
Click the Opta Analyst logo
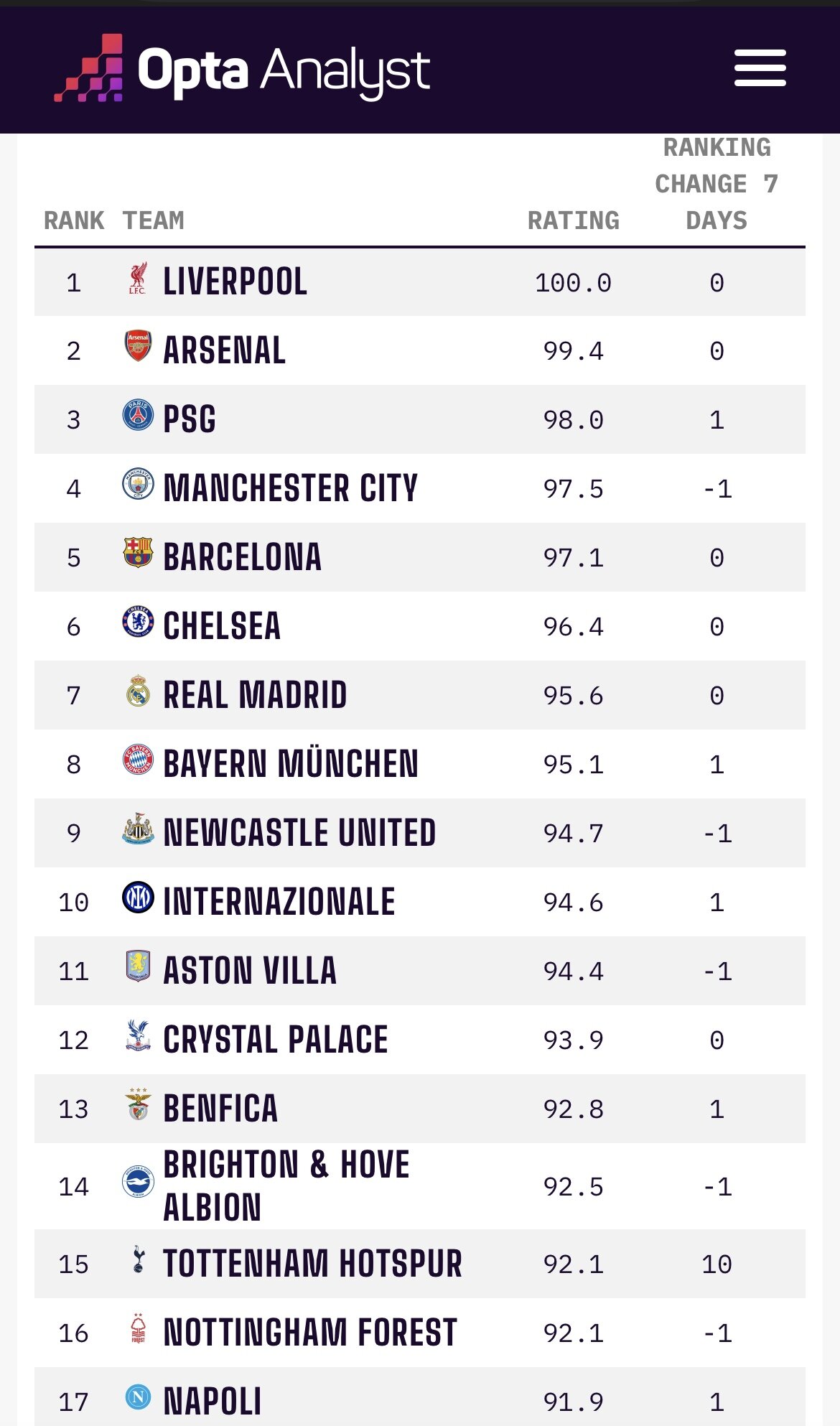click(242, 68)
